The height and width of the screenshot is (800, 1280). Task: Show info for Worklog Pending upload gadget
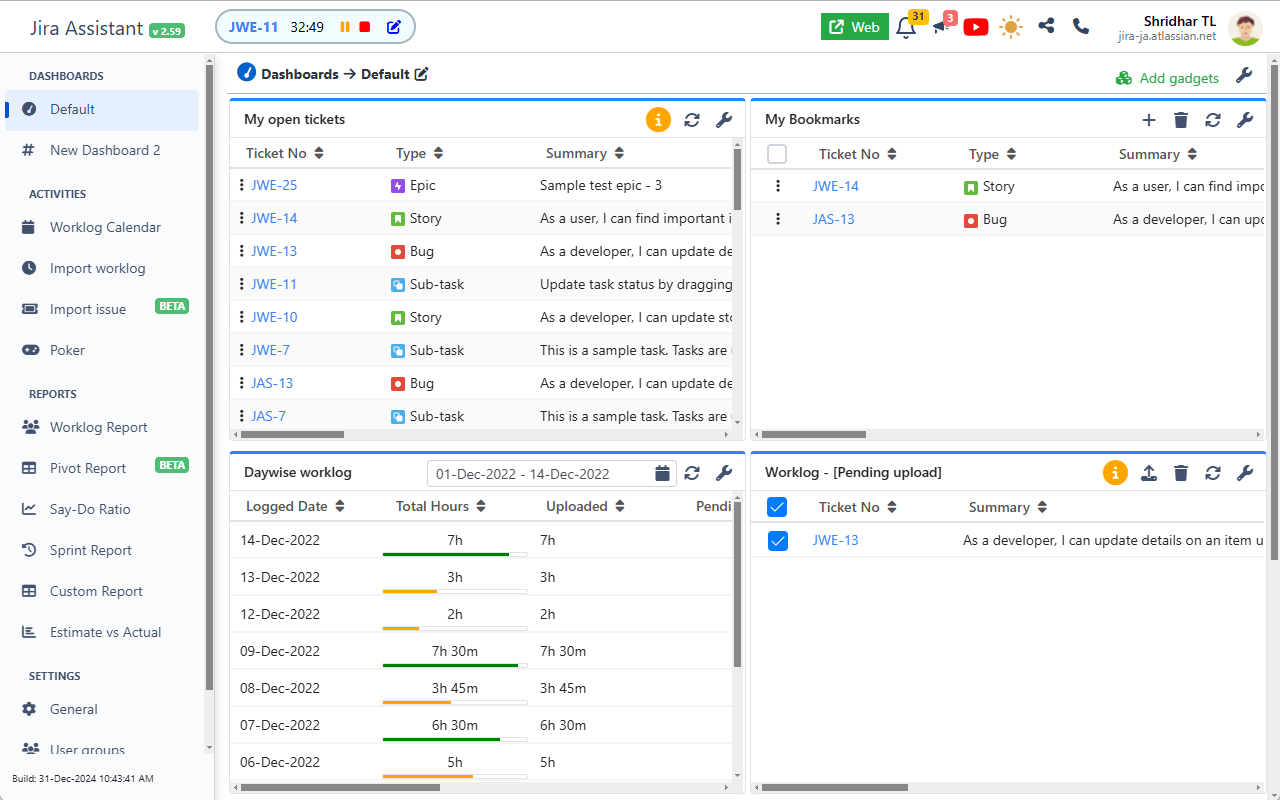[1115, 473]
